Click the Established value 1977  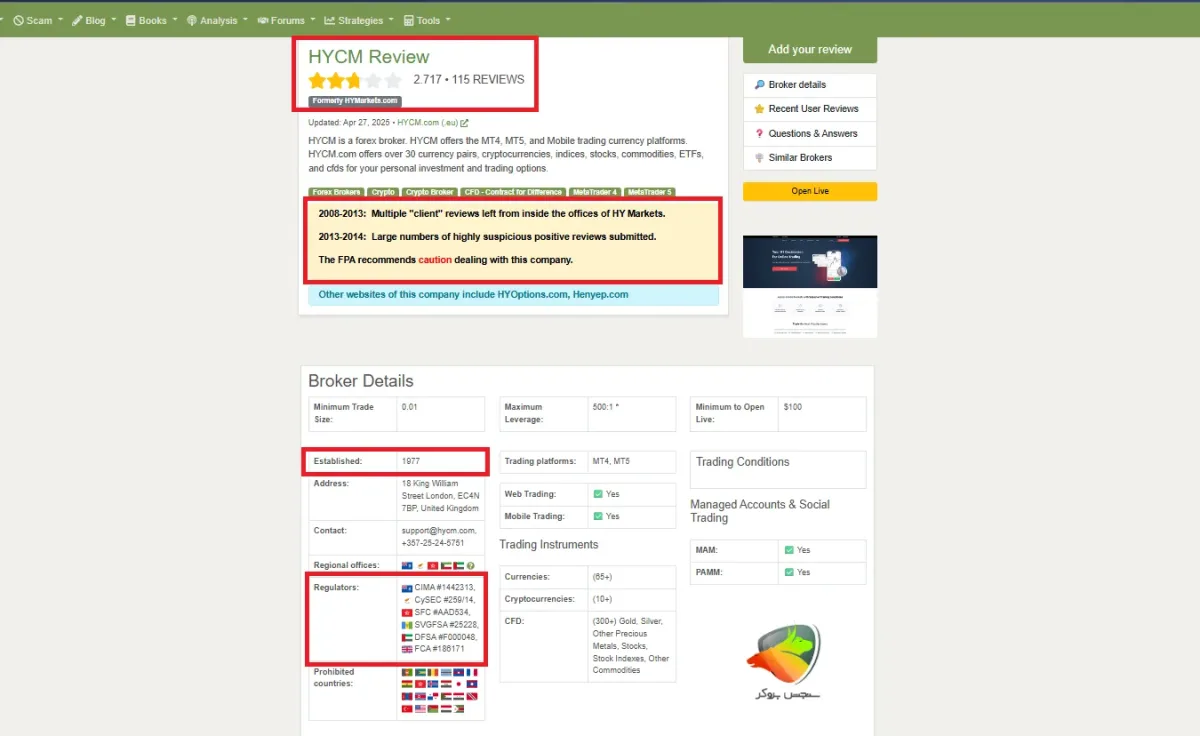pos(411,462)
